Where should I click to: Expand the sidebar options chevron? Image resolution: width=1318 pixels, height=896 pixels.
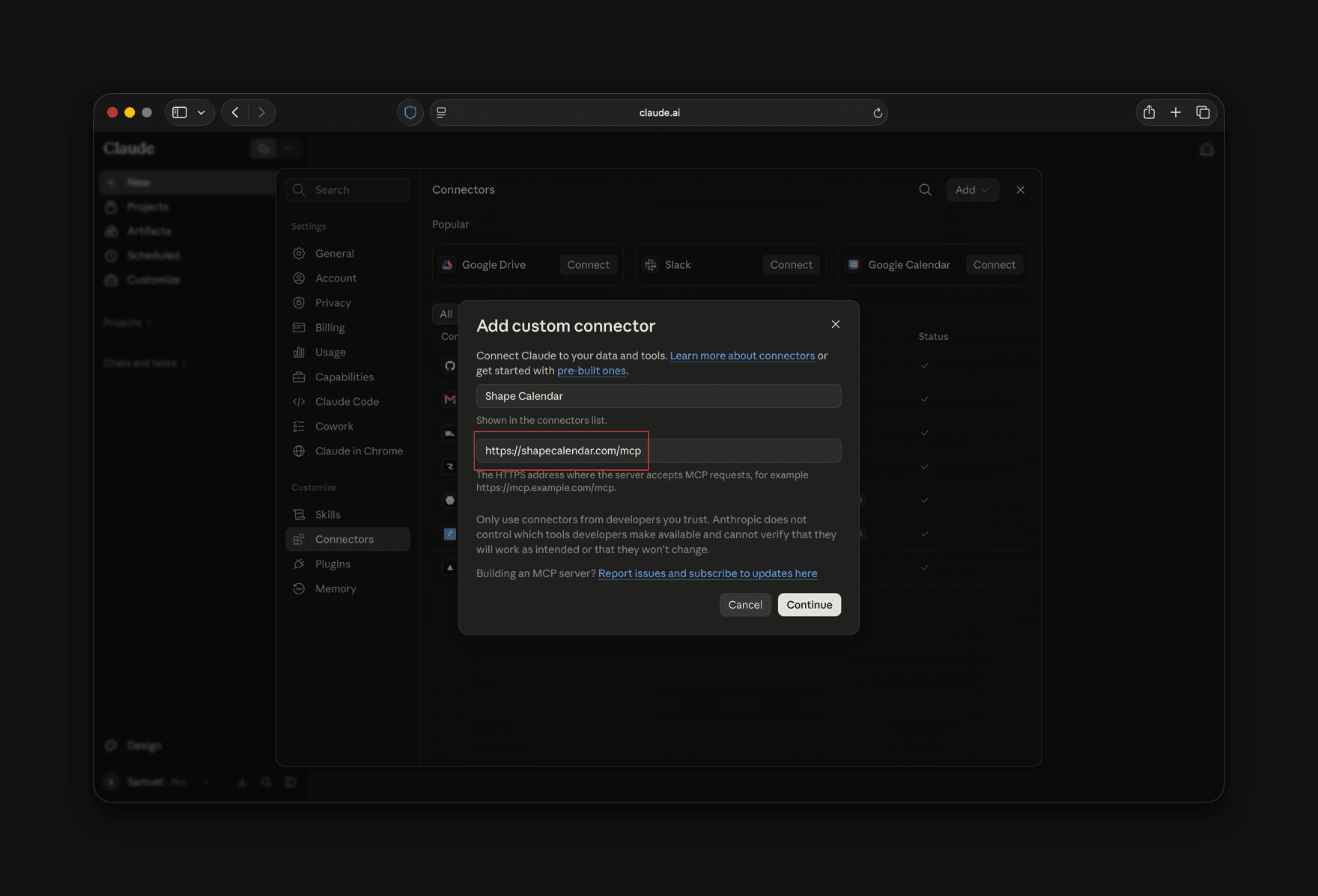coord(201,112)
